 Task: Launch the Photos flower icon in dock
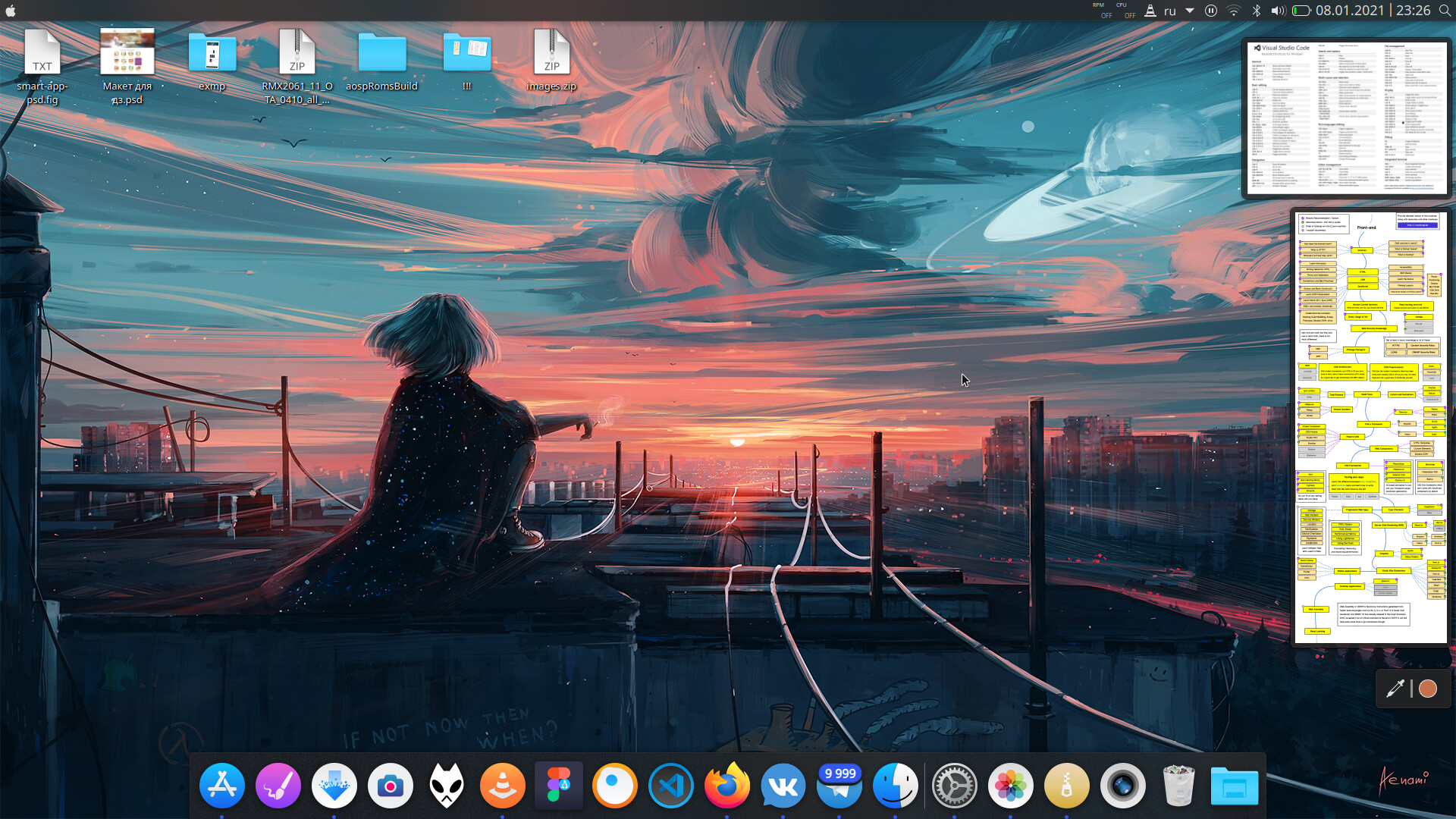pyautogui.click(x=1010, y=785)
